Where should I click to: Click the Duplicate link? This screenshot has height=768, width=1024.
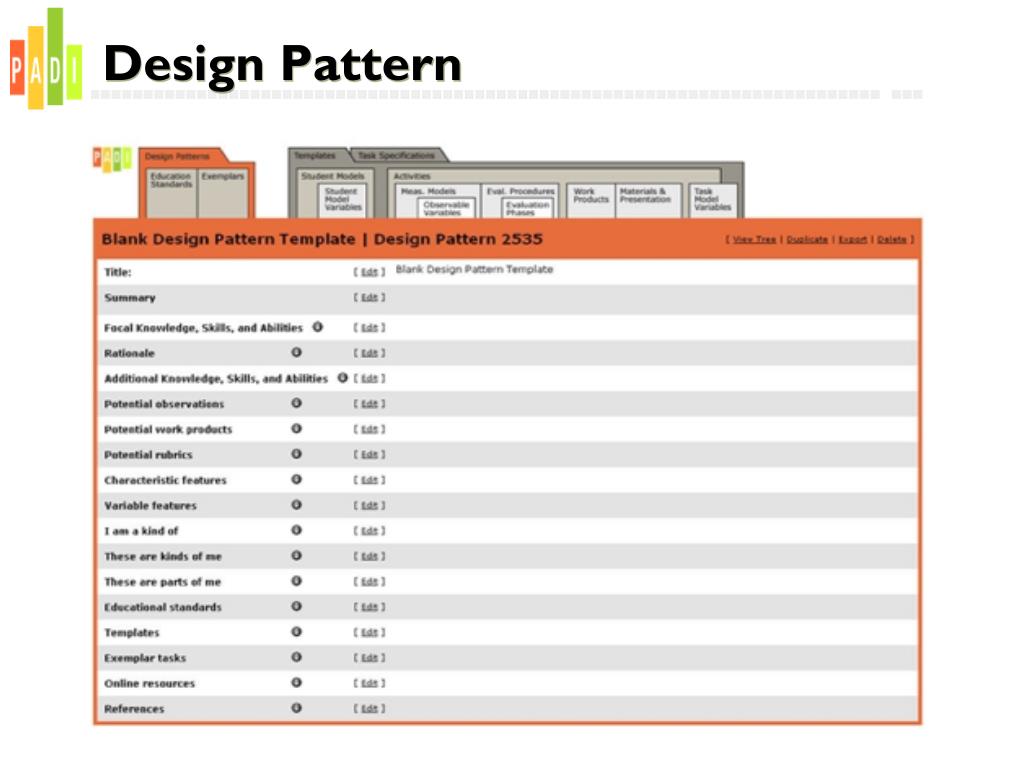(807, 240)
